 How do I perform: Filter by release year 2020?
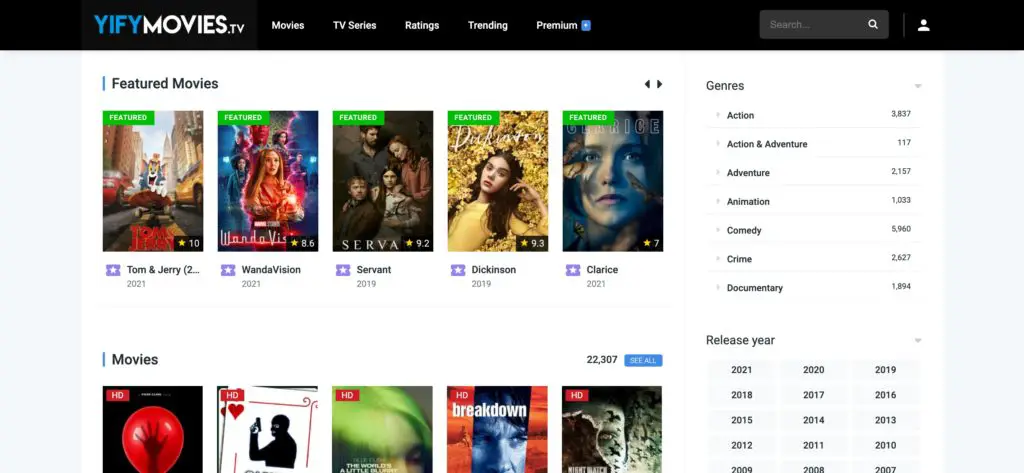(813, 370)
